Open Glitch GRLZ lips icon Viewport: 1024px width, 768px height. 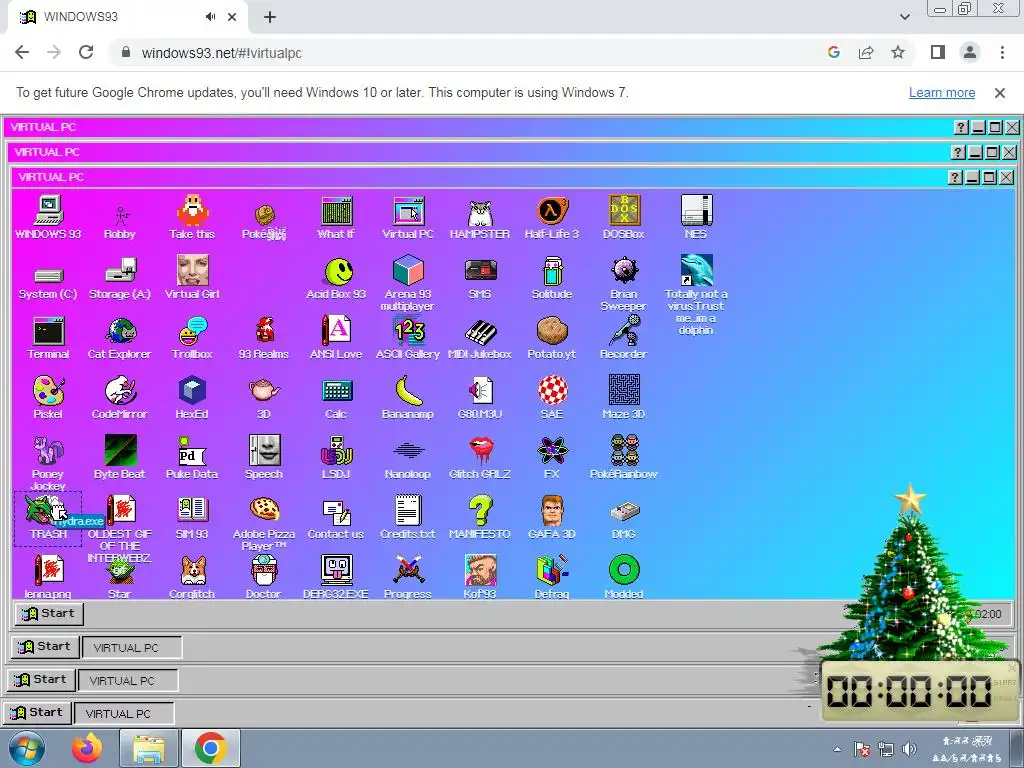click(x=480, y=457)
